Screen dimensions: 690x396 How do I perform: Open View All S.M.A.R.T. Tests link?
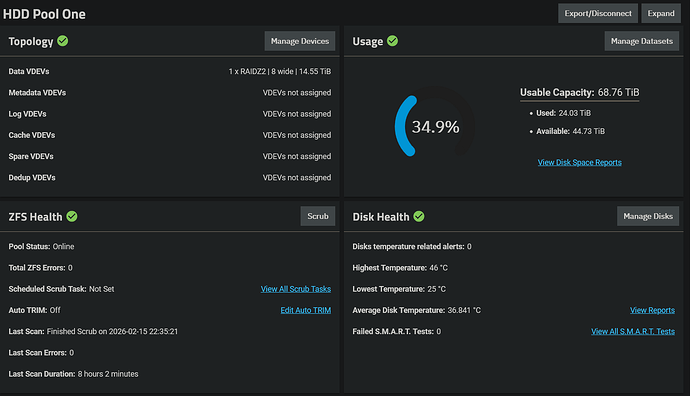pyautogui.click(x=633, y=331)
